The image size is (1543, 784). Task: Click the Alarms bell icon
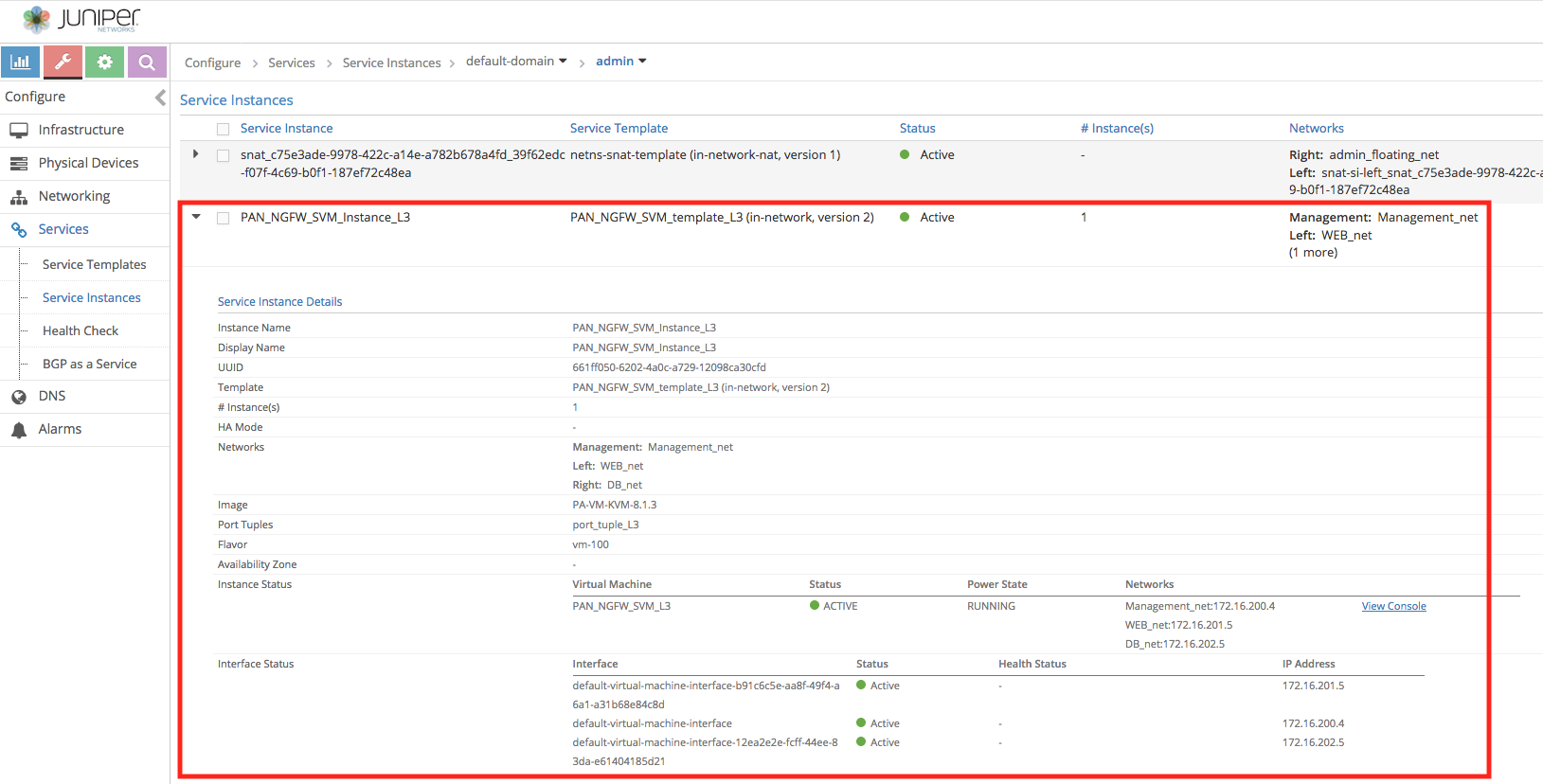[x=19, y=430]
